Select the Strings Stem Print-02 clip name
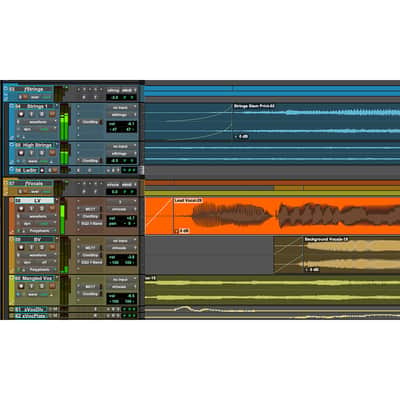This screenshot has height=400, width=400. coord(254,106)
